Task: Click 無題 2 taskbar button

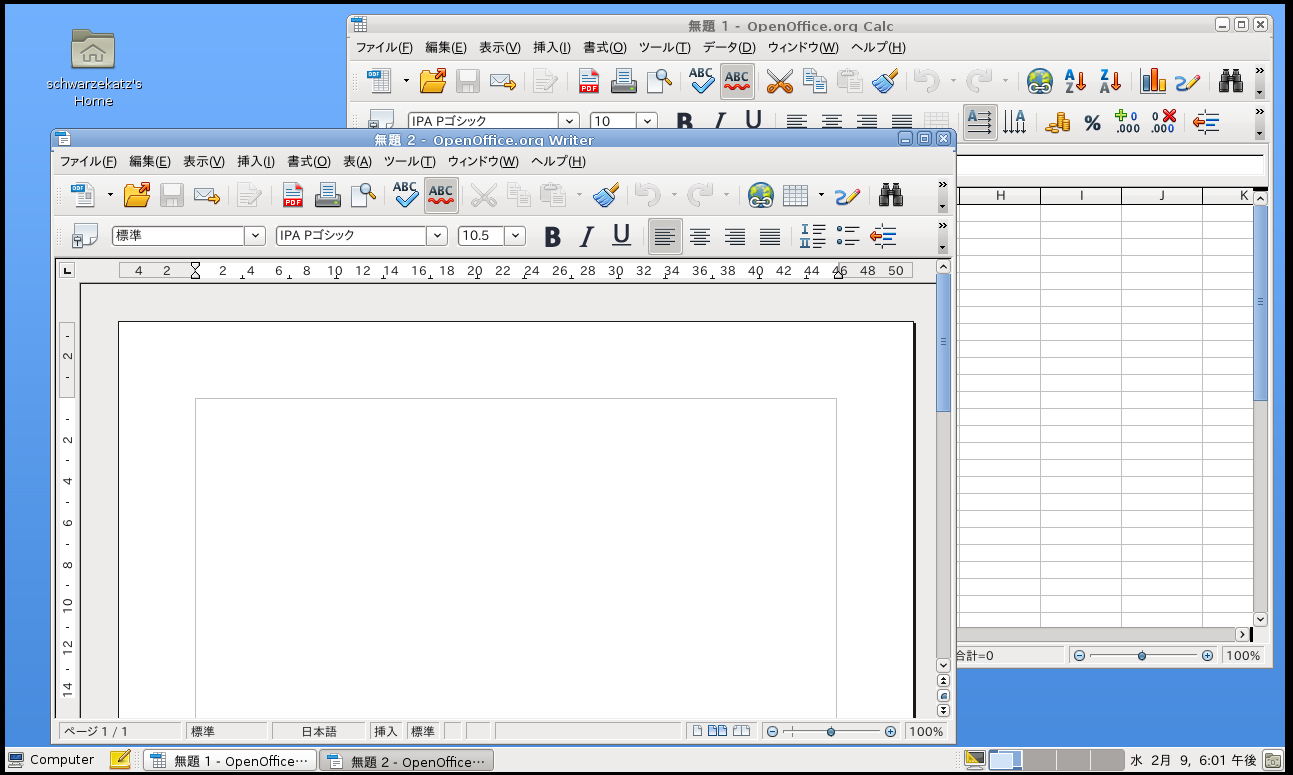Action: [x=407, y=761]
